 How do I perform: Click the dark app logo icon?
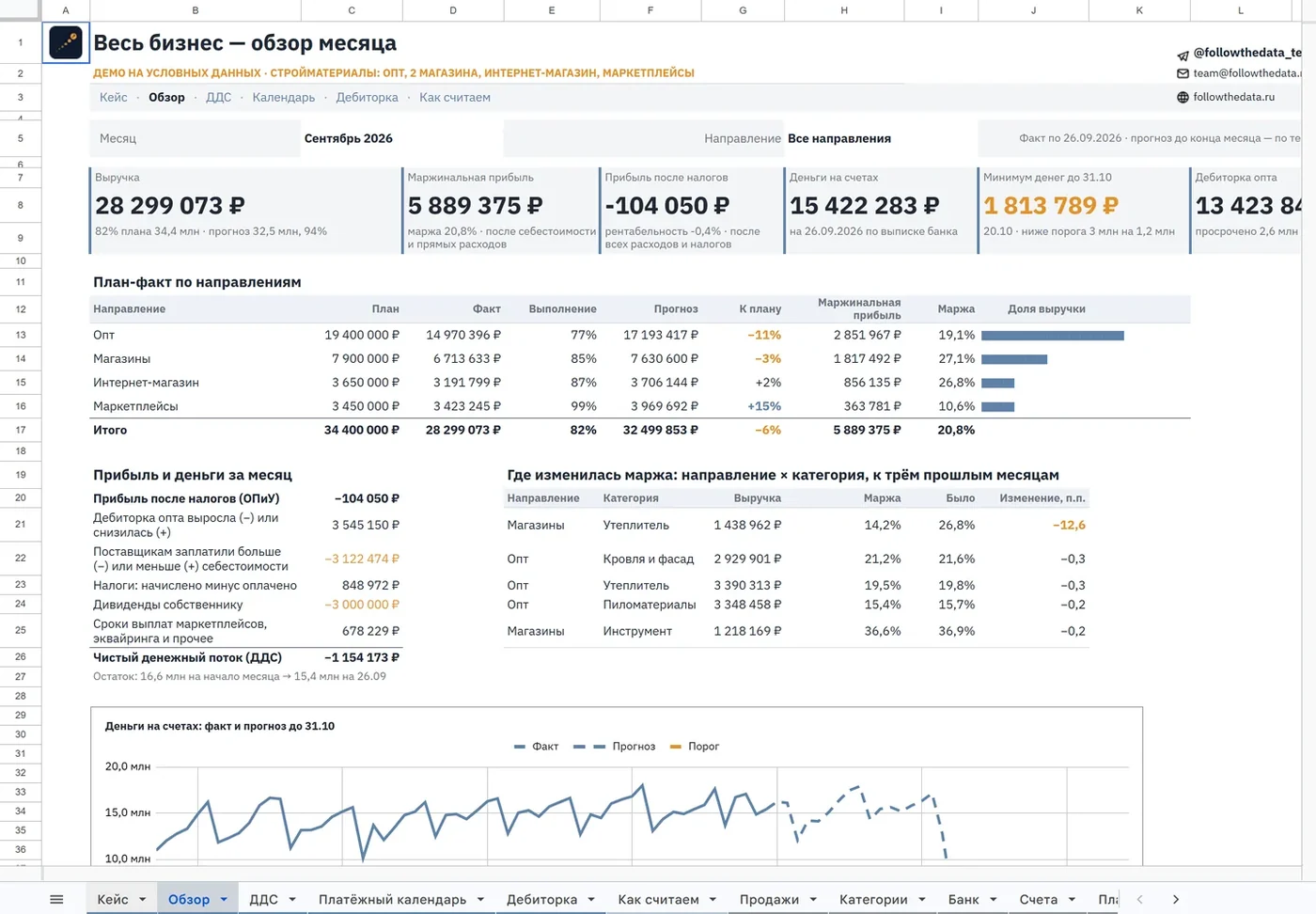point(66,42)
